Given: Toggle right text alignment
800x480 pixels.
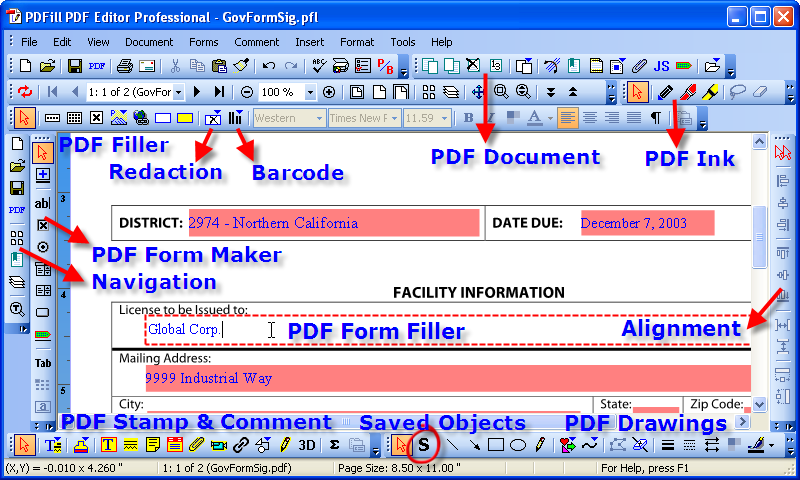Looking at the screenshot, I should pos(612,118).
